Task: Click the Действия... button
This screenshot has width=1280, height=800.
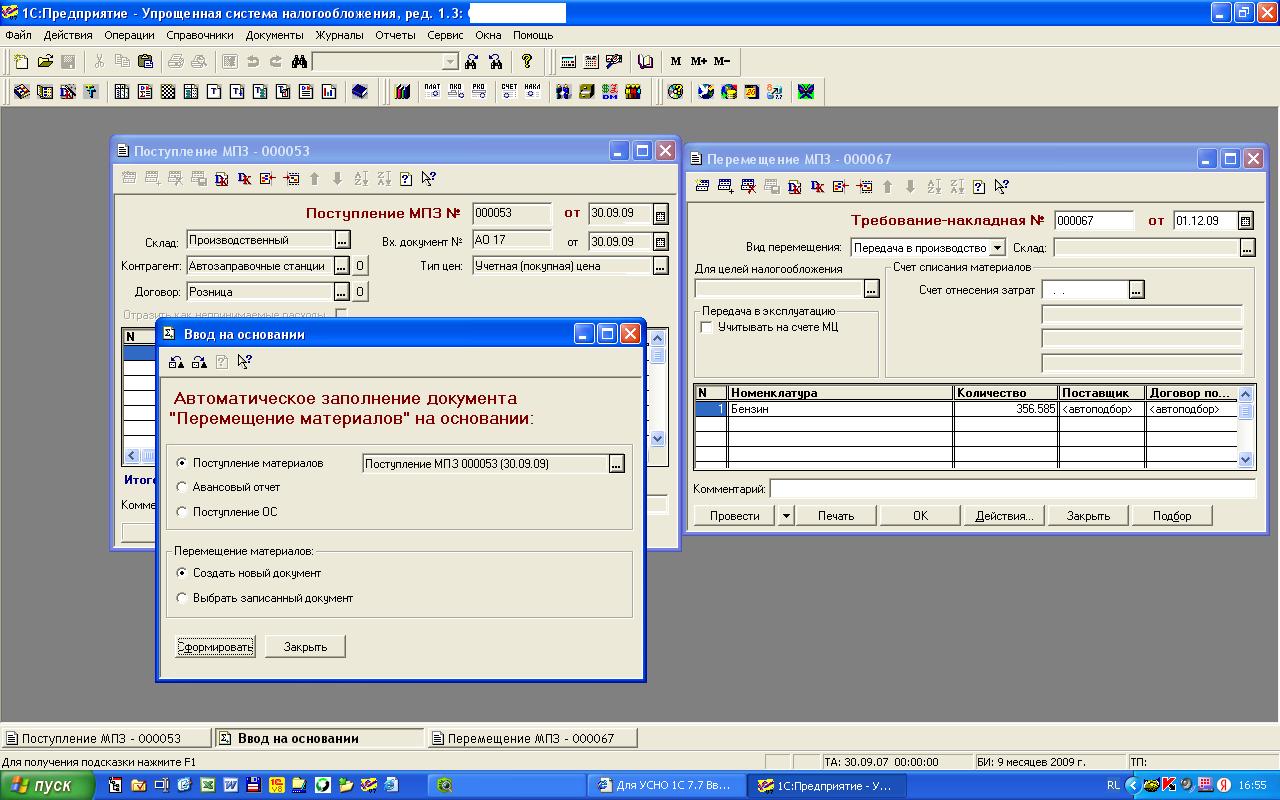Action: tap(1004, 516)
